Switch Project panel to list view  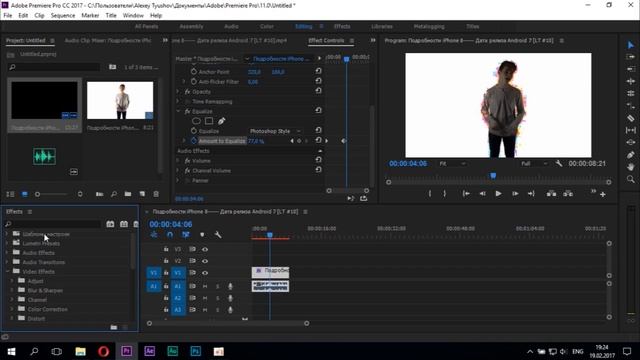(x=11, y=194)
